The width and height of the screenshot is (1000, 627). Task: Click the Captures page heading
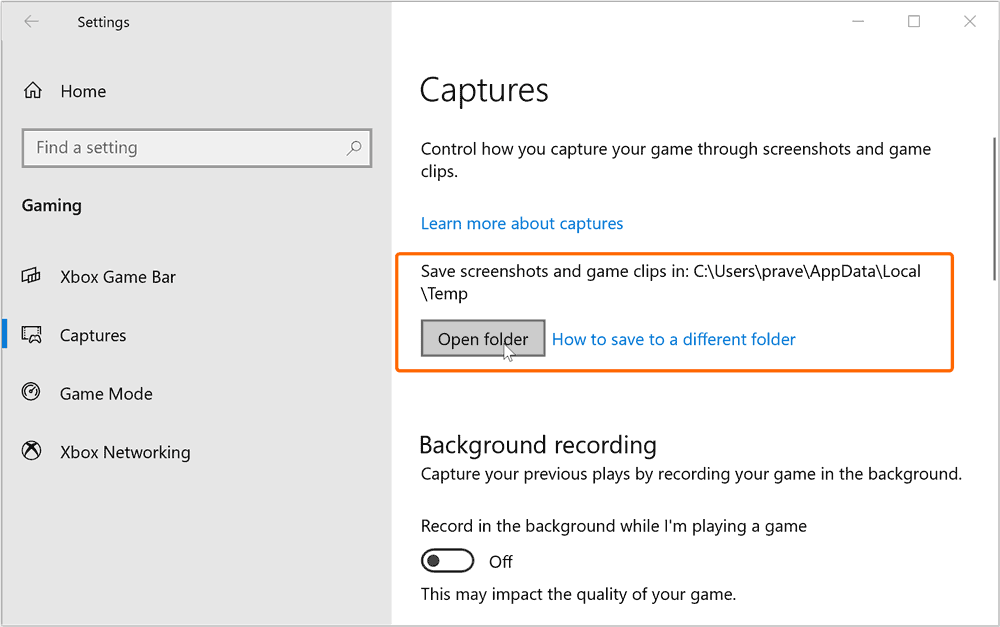[484, 90]
